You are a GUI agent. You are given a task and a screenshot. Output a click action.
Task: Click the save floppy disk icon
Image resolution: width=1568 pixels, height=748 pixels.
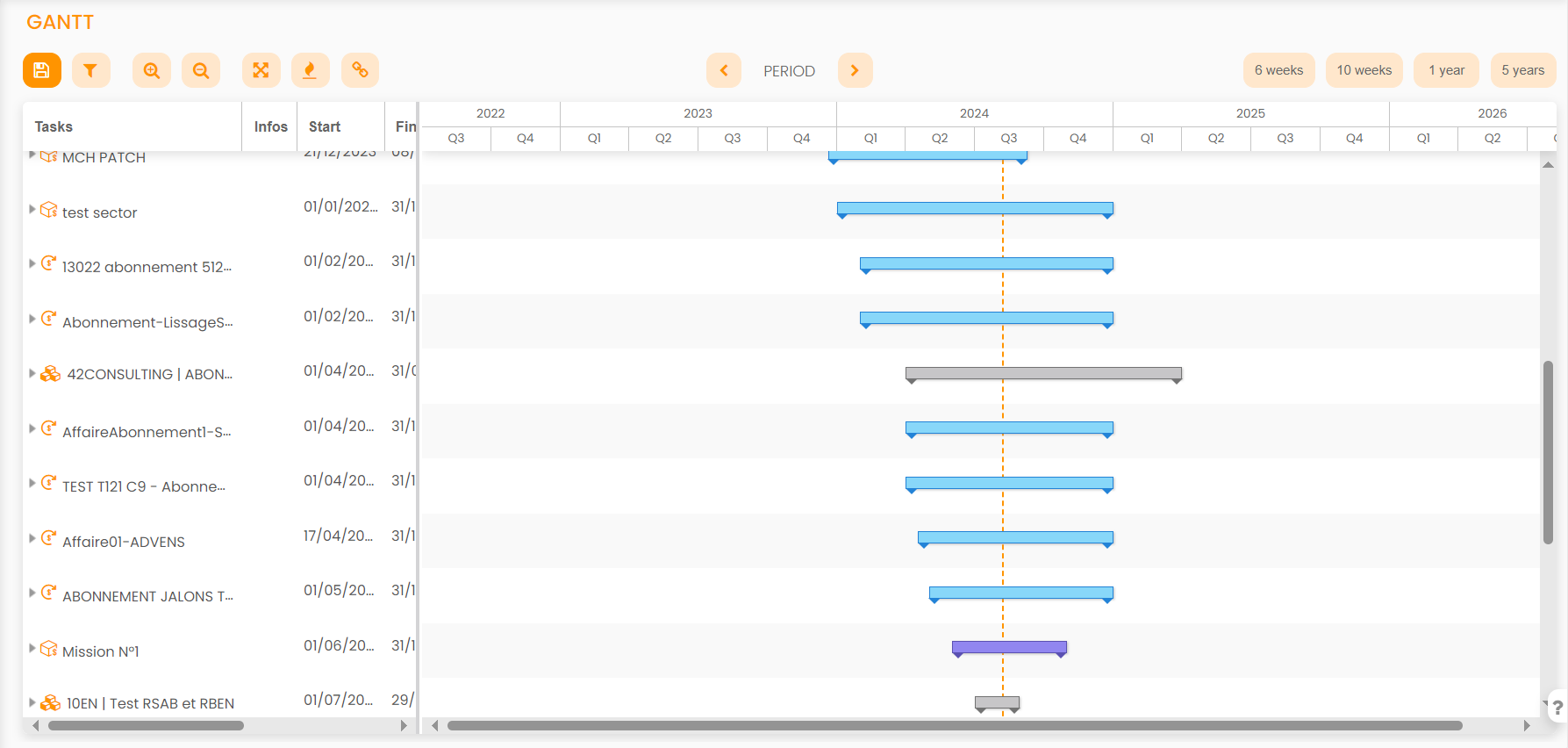coord(41,70)
